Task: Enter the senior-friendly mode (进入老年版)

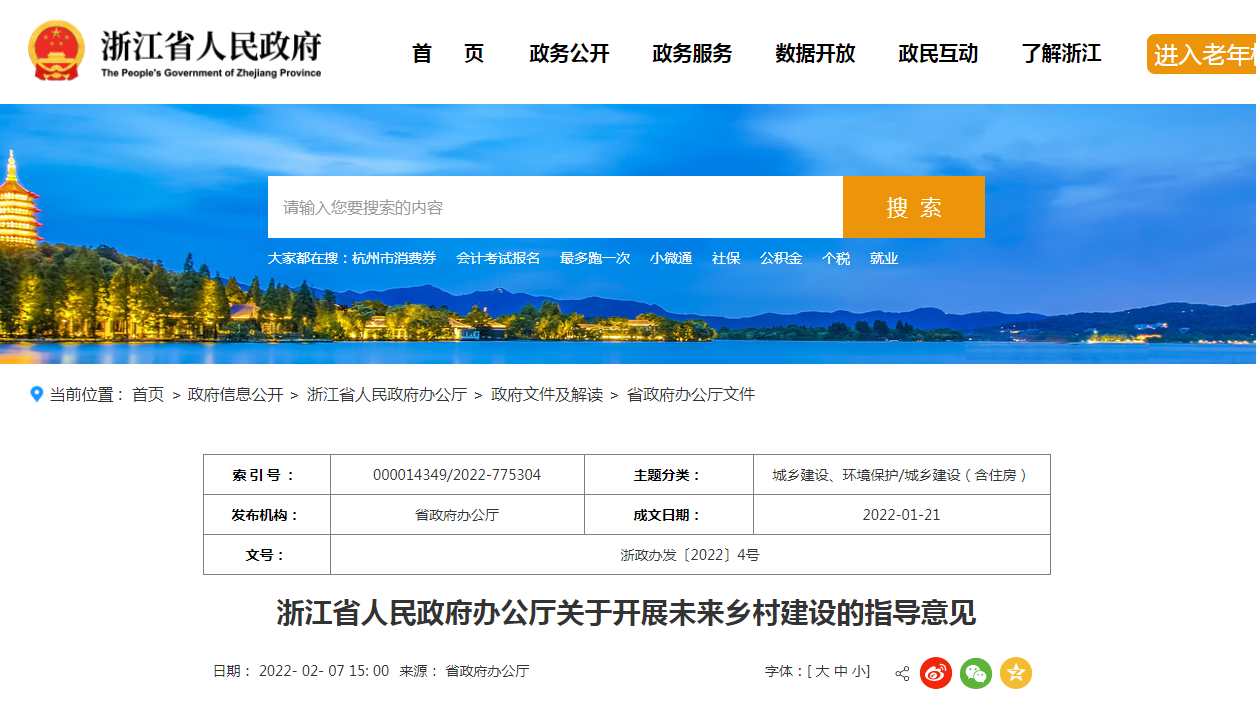Action: [x=1202, y=54]
